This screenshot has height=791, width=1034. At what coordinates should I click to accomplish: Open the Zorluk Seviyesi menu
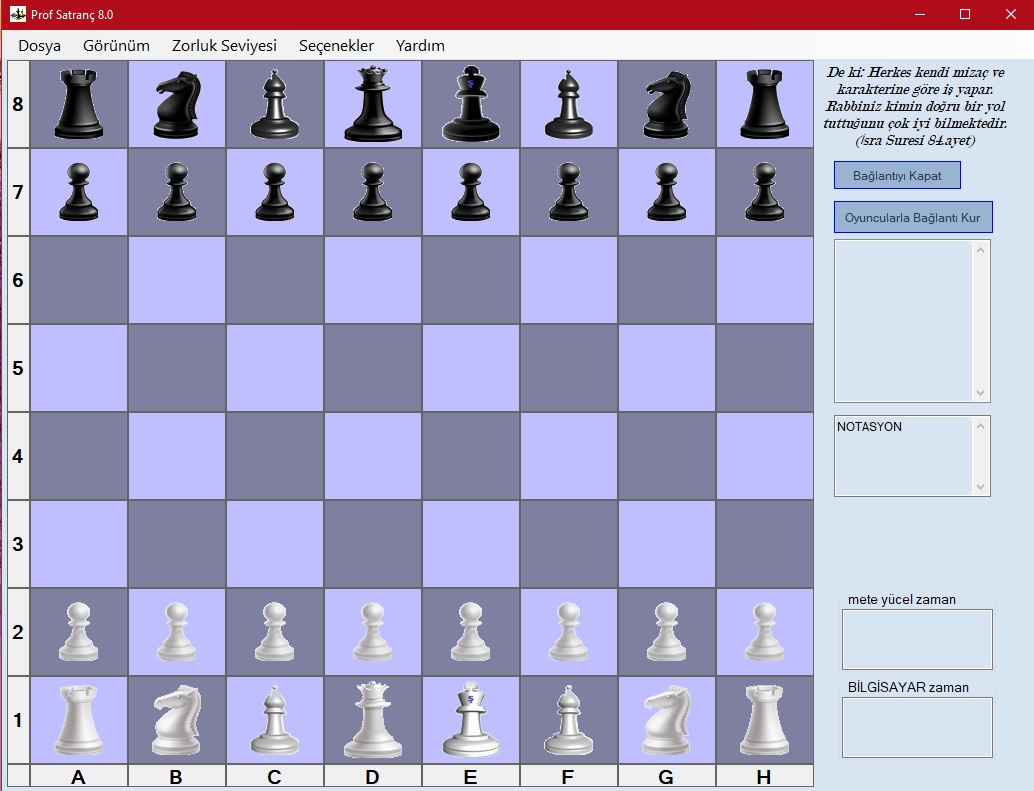click(224, 46)
